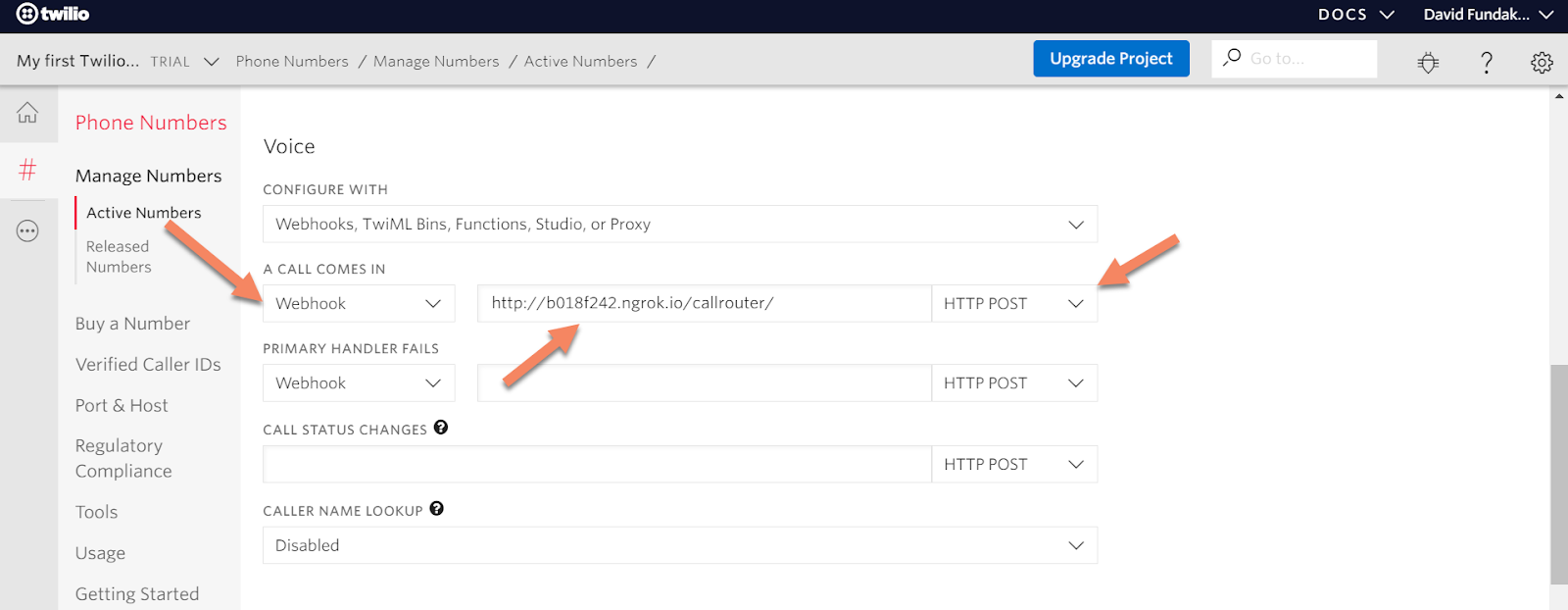
Task: Open Getting Started in sidebar
Action: (x=137, y=594)
